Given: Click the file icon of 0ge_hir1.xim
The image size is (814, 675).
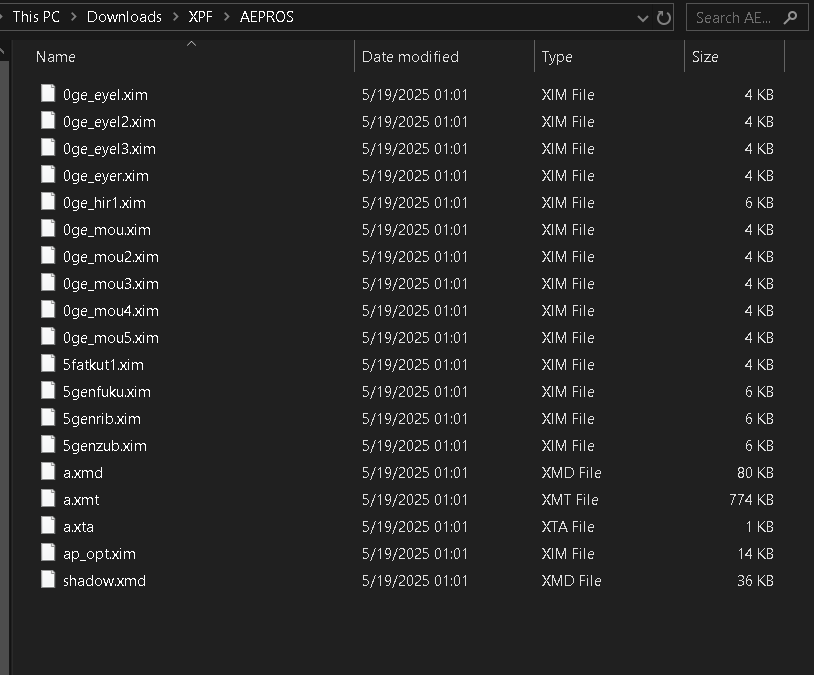Looking at the screenshot, I should point(48,202).
